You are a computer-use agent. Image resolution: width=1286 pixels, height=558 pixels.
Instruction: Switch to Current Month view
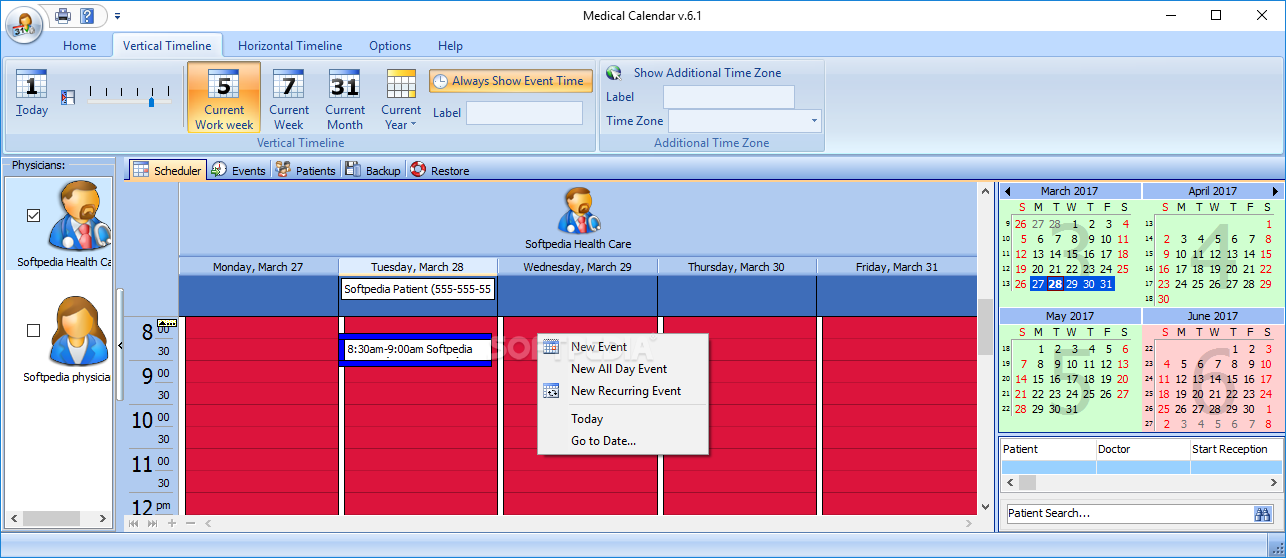(345, 98)
